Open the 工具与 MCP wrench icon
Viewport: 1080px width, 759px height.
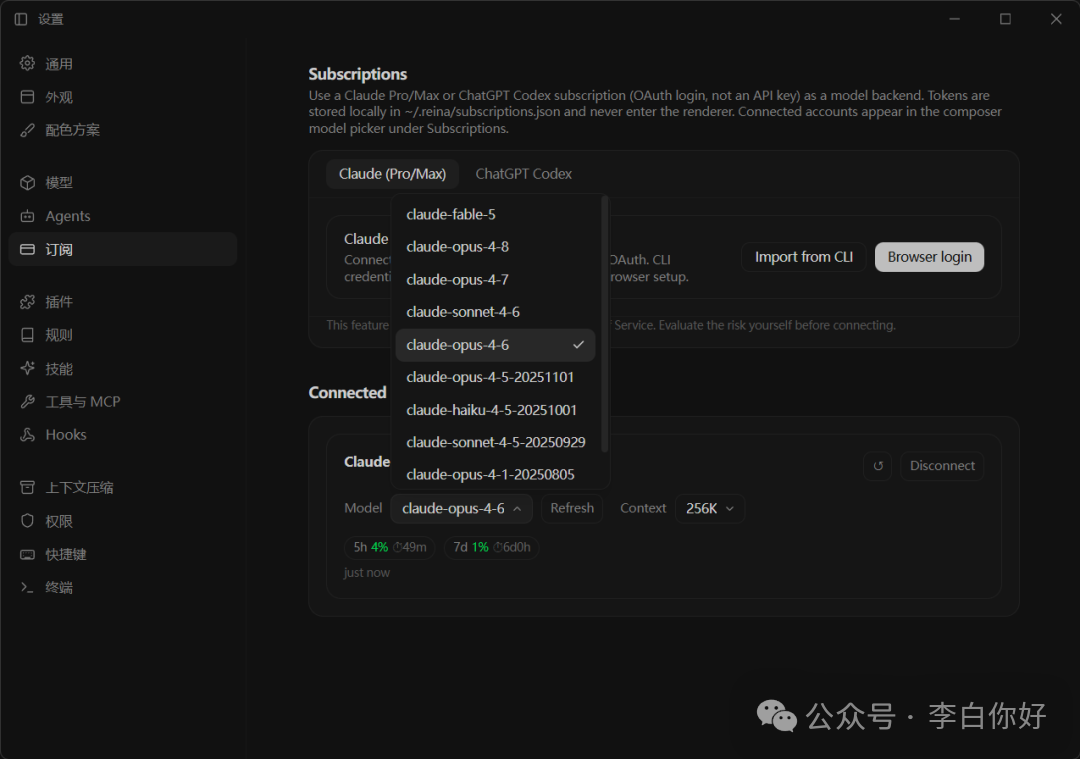27,402
